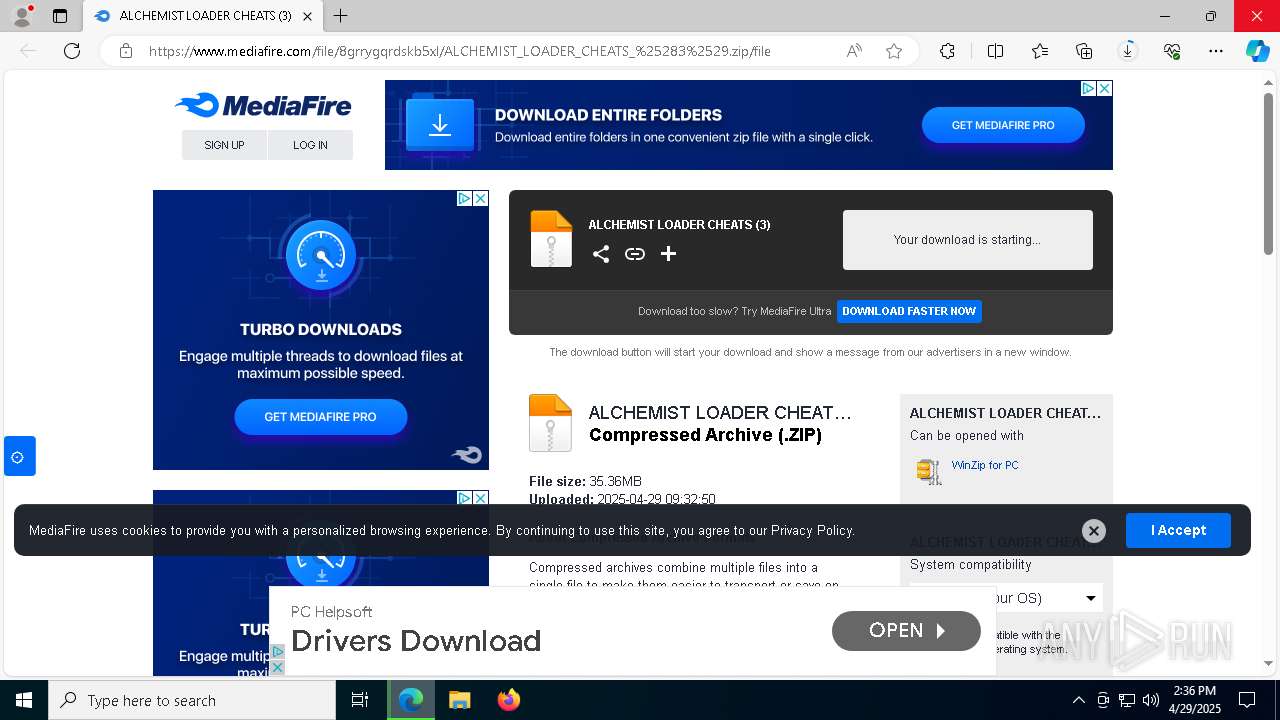This screenshot has height=720, width=1280.
Task: Open browser Extensions puzzle icon
Action: pyautogui.click(x=948, y=51)
